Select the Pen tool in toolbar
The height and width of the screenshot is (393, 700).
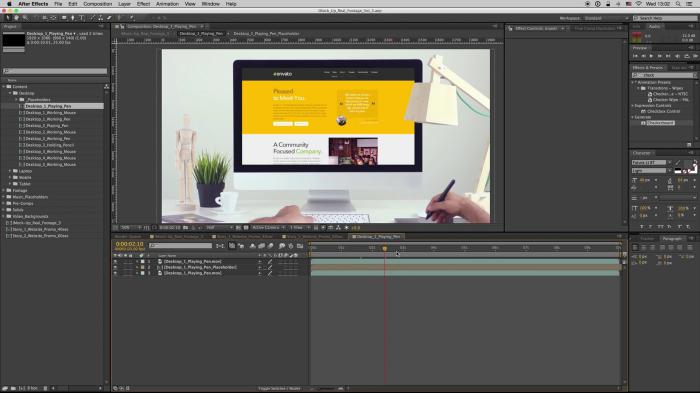click(x=73, y=18)
